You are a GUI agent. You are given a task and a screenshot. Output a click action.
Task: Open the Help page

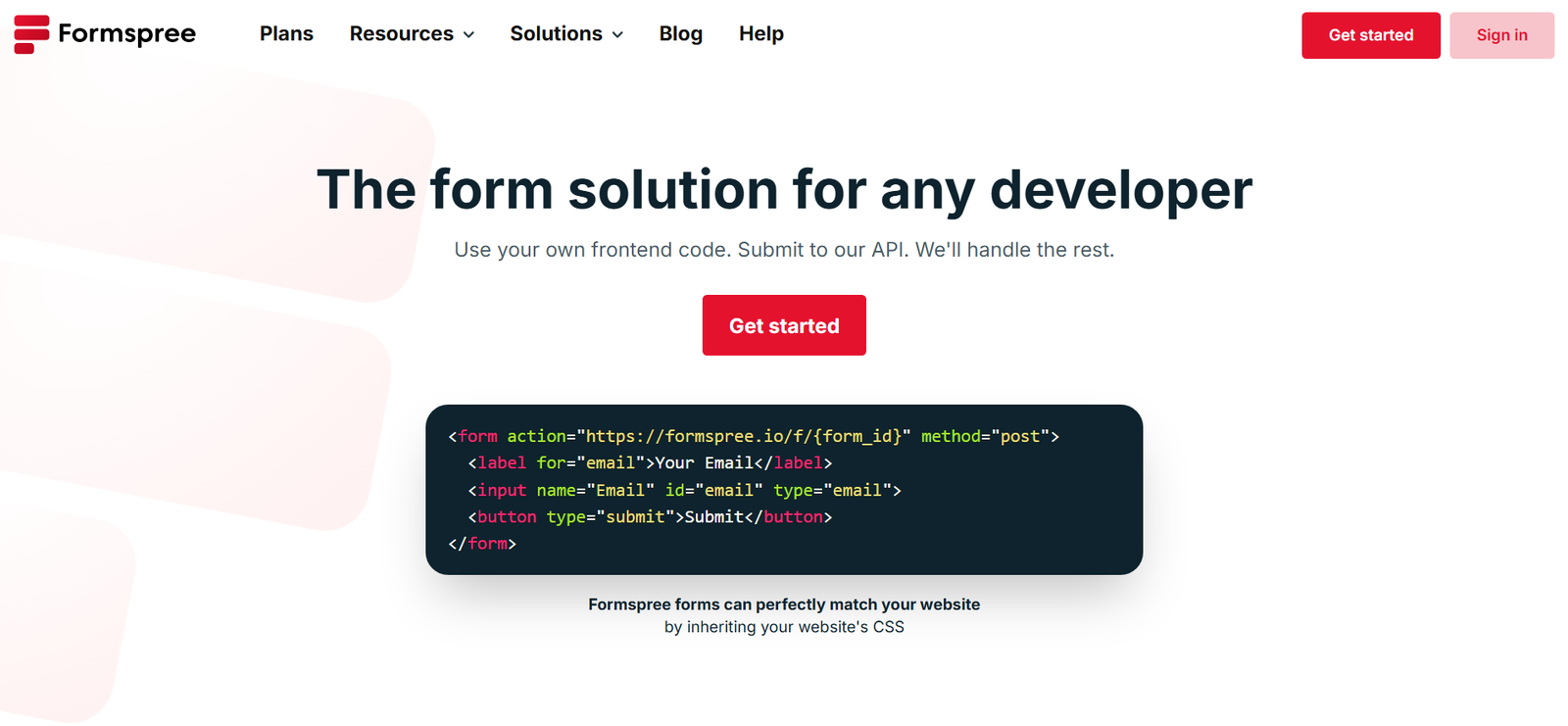760,34
